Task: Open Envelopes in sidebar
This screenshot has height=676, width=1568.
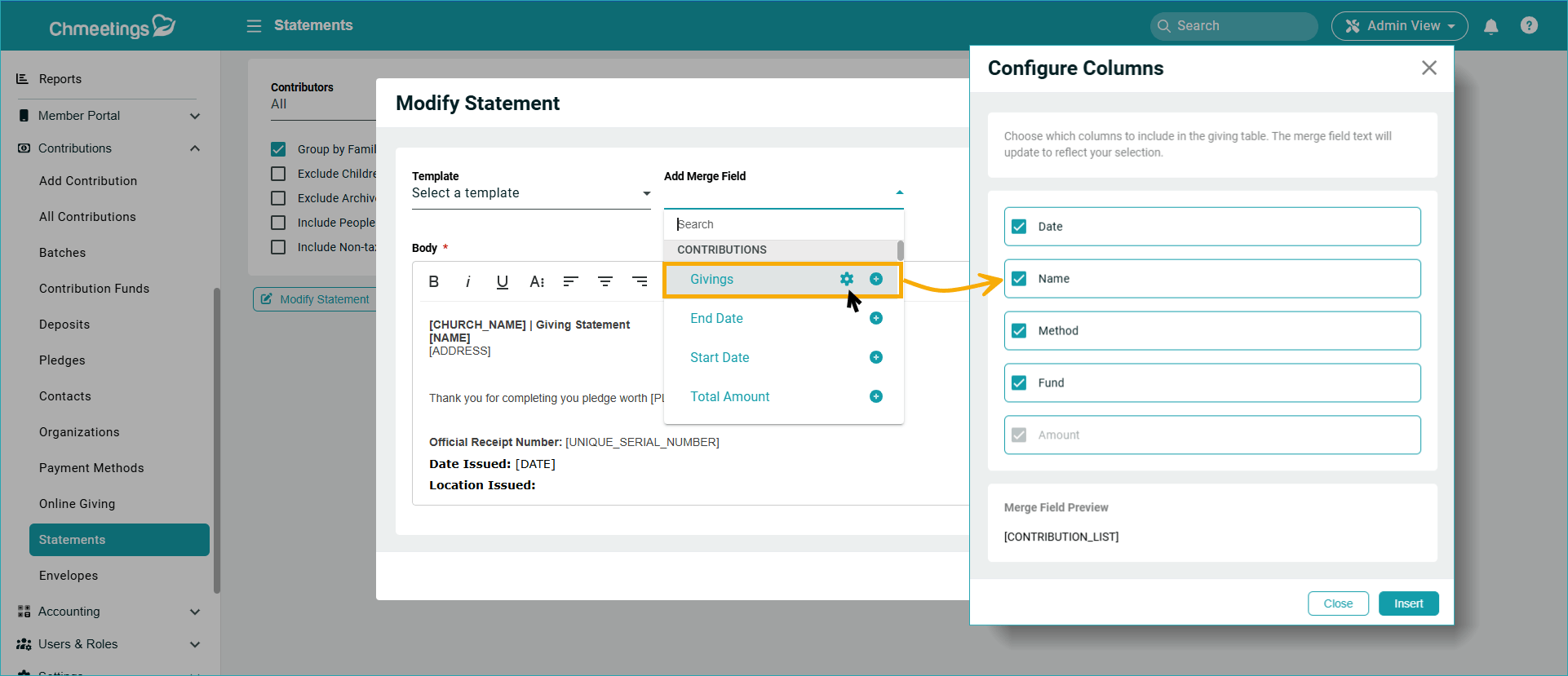Action: [69, 576]
